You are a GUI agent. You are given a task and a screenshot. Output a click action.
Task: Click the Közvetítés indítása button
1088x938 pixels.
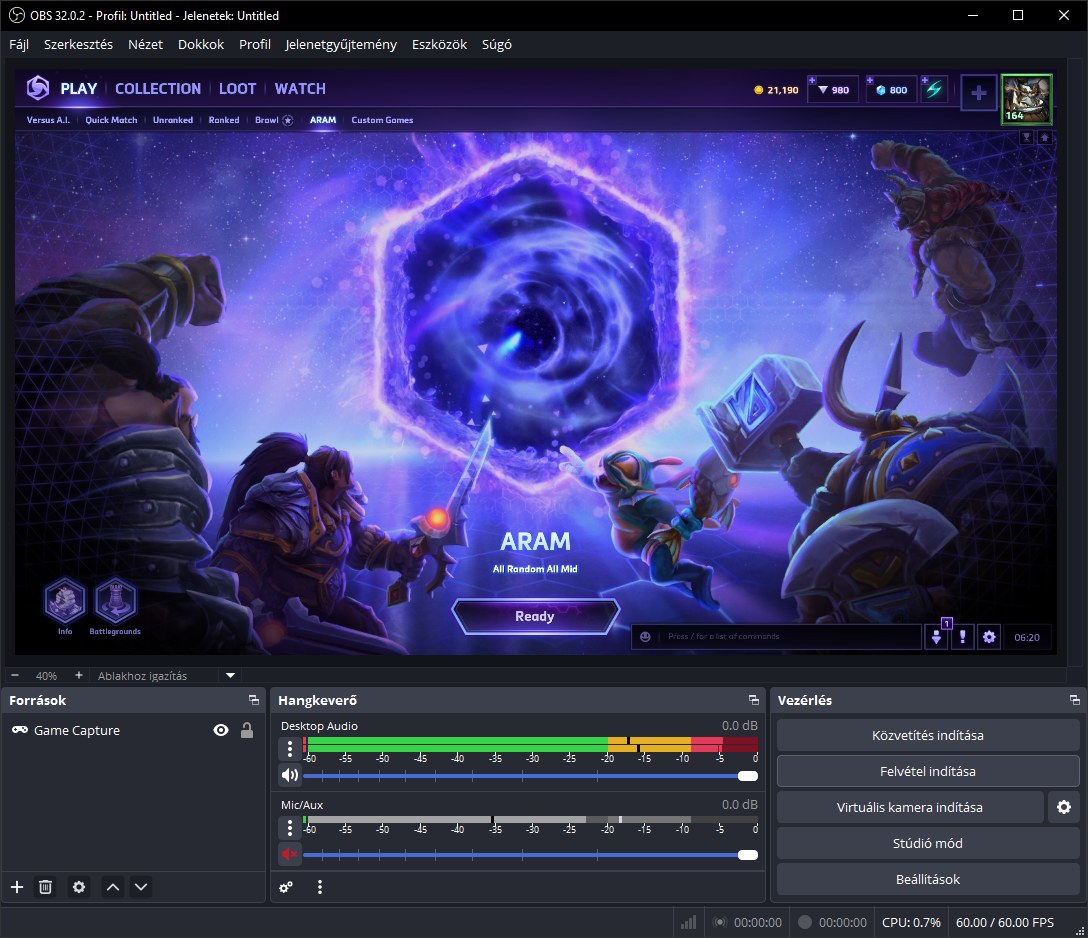(927, 735)
